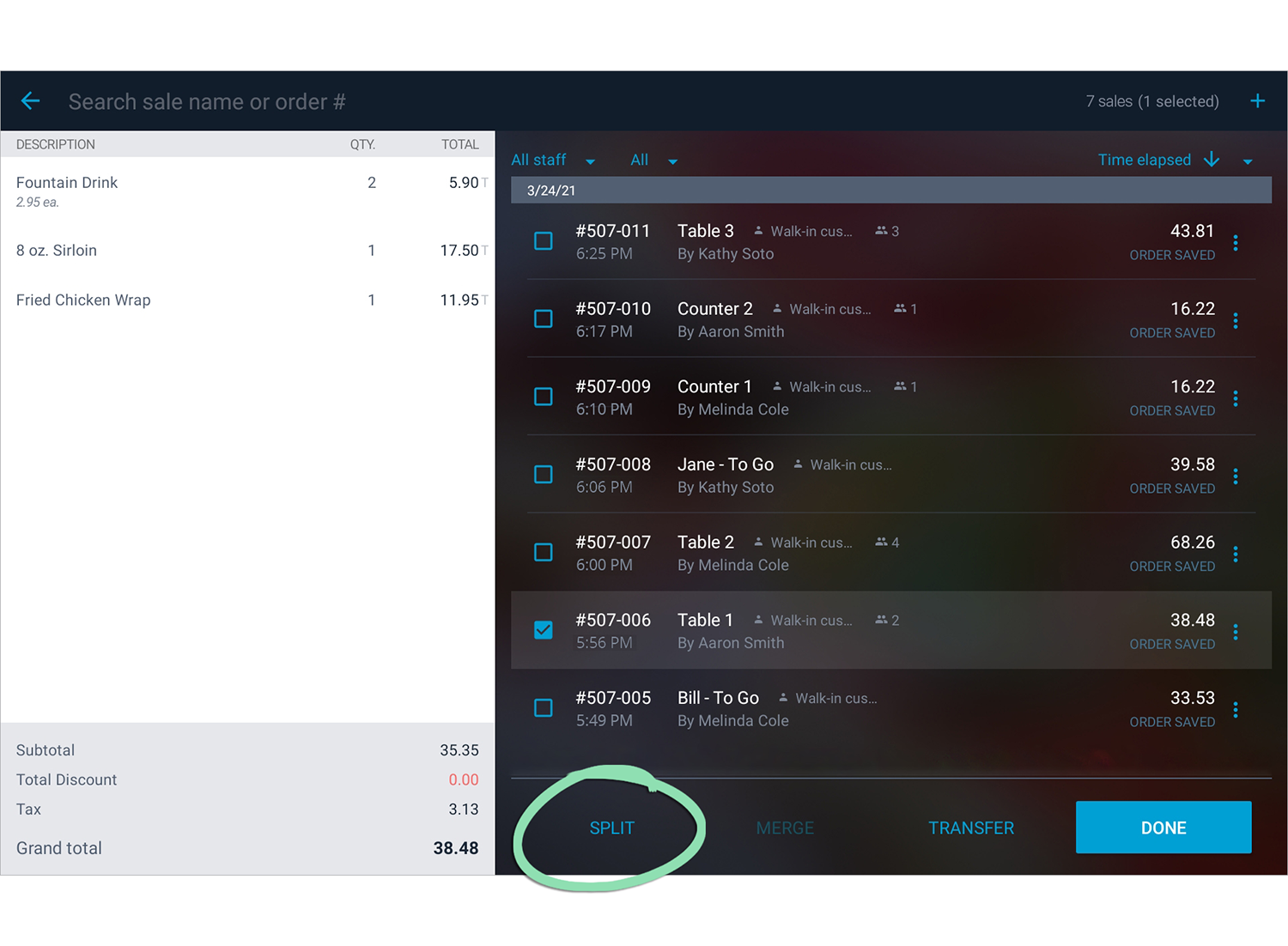Click the Merge button
Image resolution: width=1288 pixels, height=946 pixels.
click(785, 828)
